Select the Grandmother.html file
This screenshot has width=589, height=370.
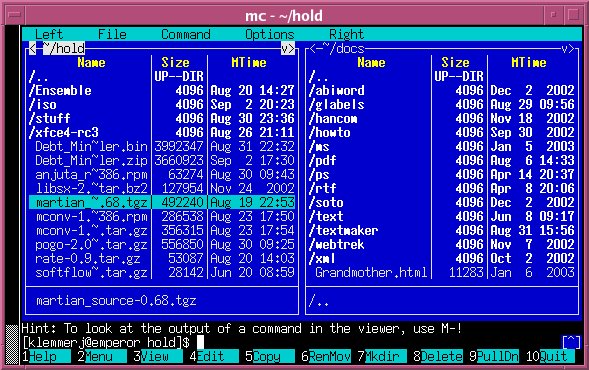coord(442,272)
